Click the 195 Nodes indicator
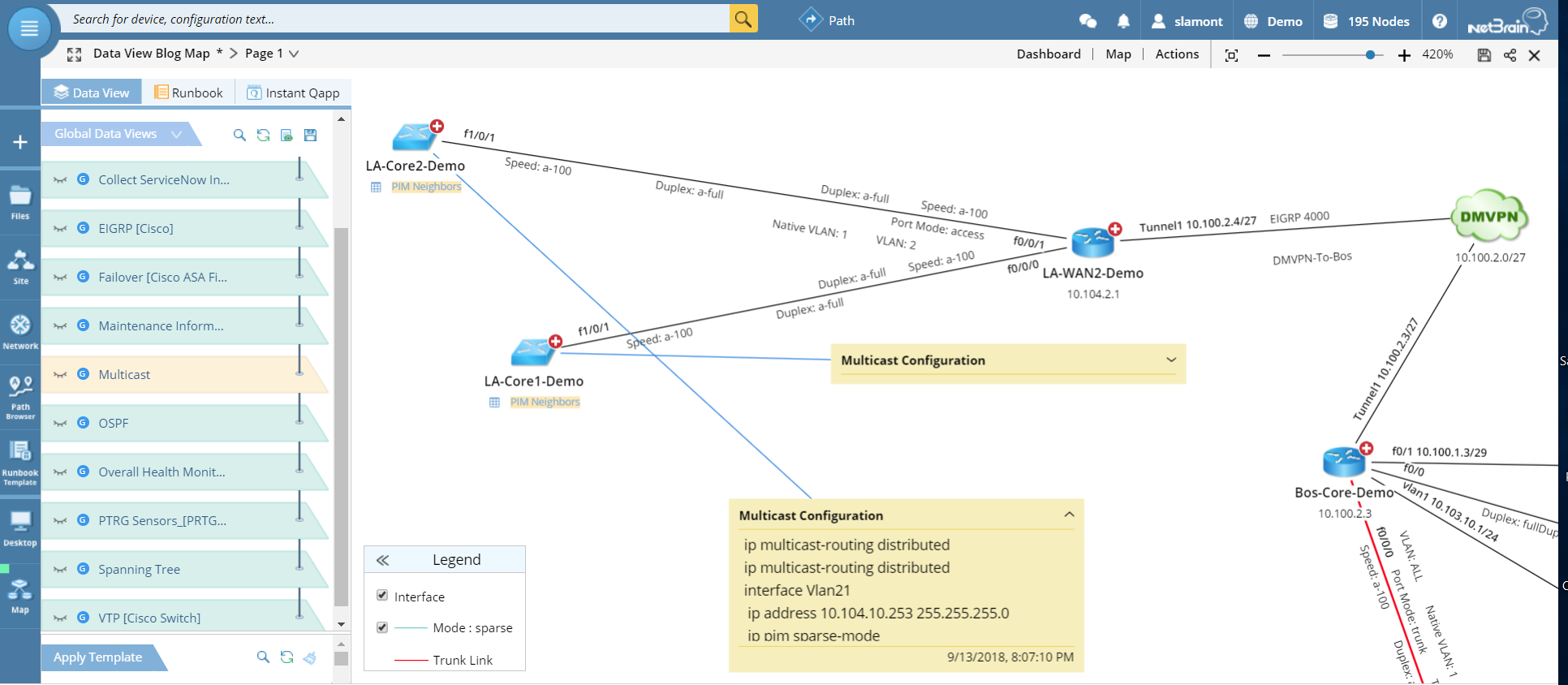The width and height of the screenshot is (1568, 685). pos(1367,21)
